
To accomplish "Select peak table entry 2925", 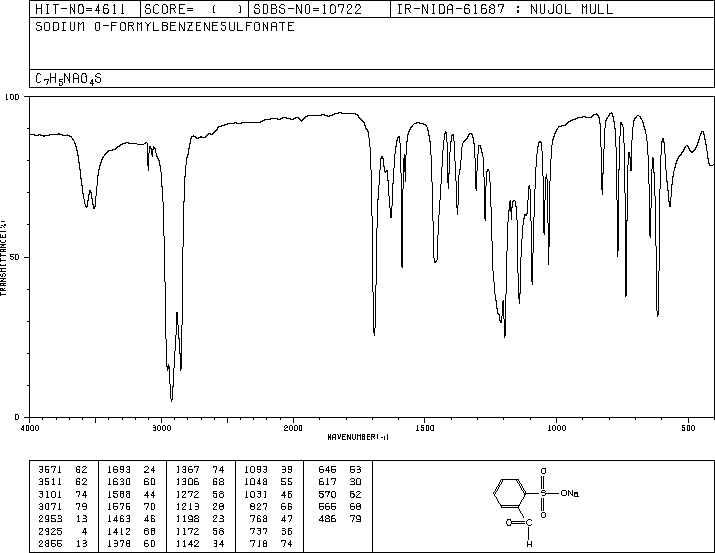I will (x=63, y=532).
